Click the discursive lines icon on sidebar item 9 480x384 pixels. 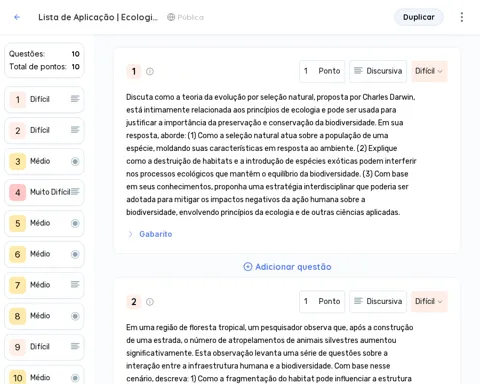(75, 346)
